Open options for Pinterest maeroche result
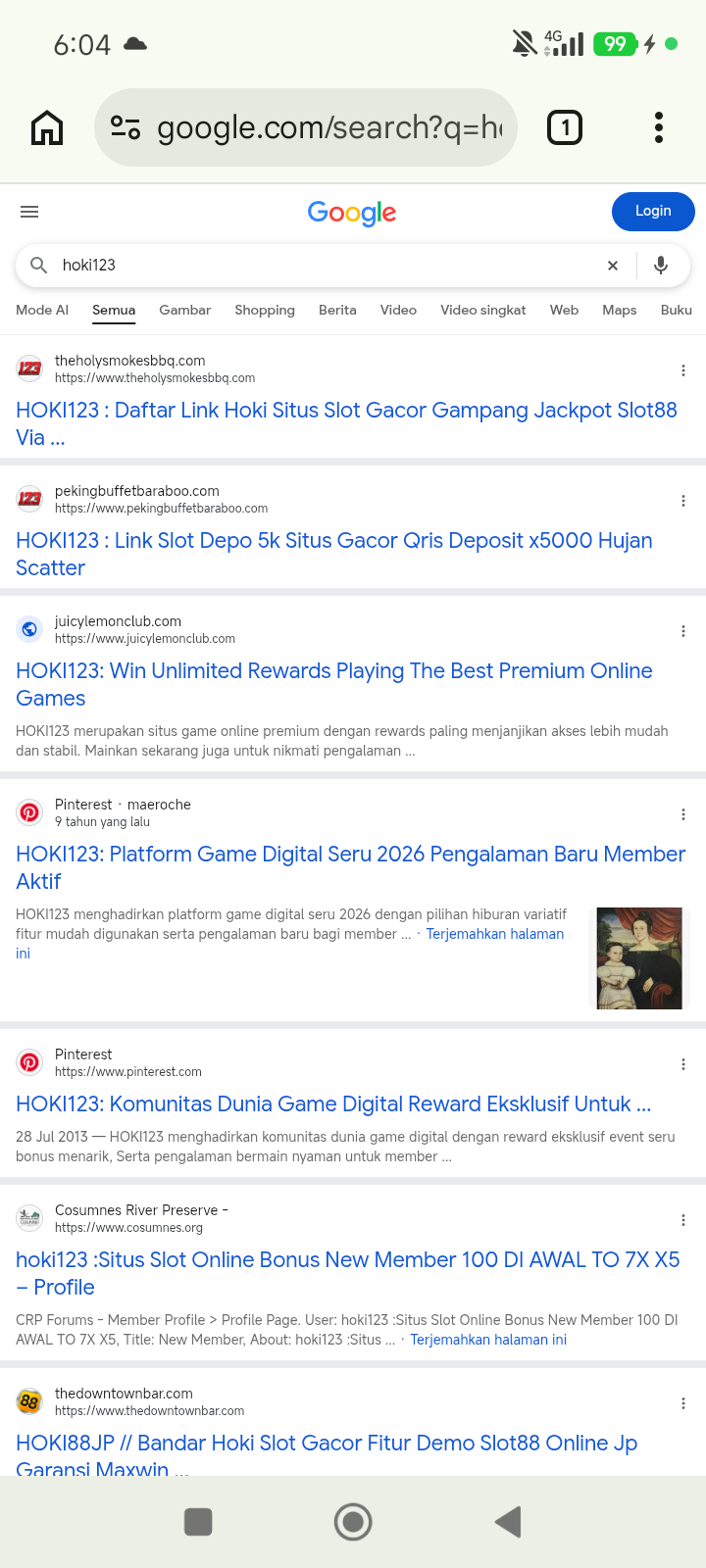 coord(683,814)
